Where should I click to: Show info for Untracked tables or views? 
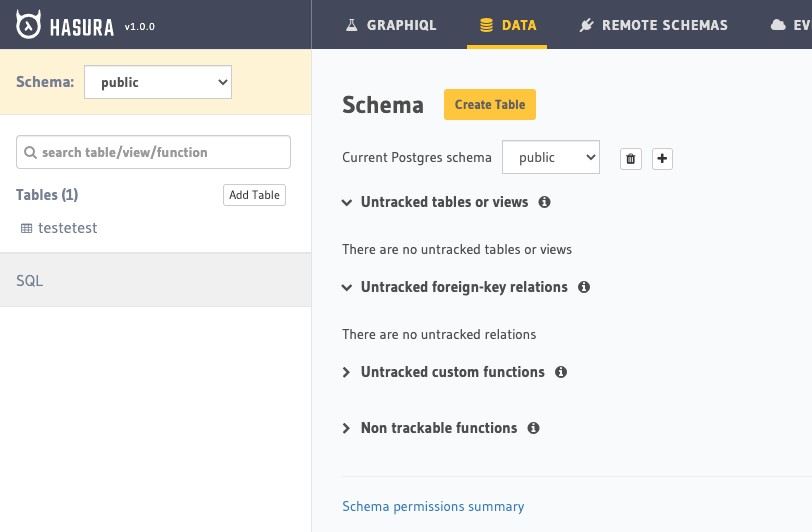[544, 202]
